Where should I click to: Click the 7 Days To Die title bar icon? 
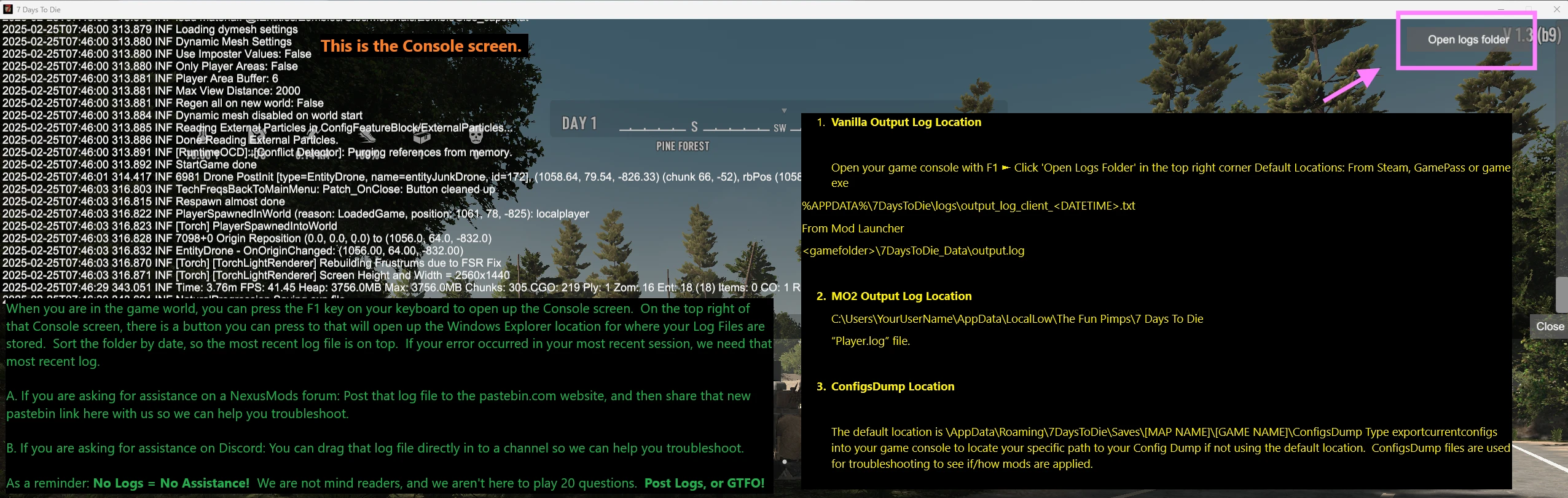click(8, 9)
